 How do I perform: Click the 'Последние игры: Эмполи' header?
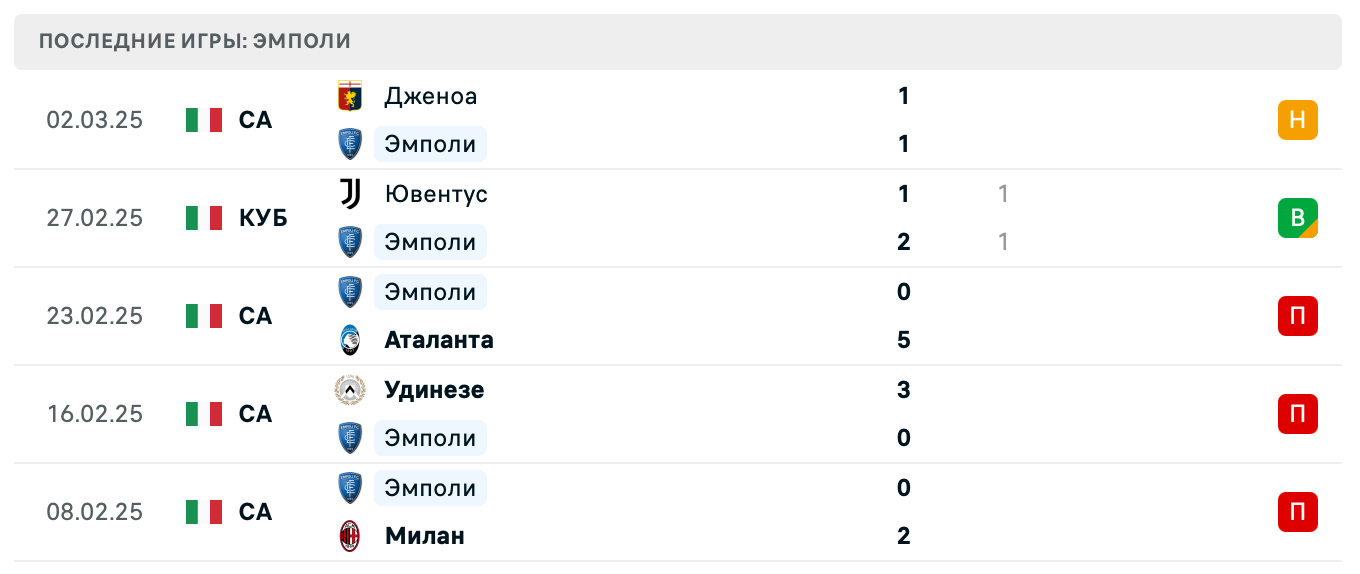coord(195,41)
